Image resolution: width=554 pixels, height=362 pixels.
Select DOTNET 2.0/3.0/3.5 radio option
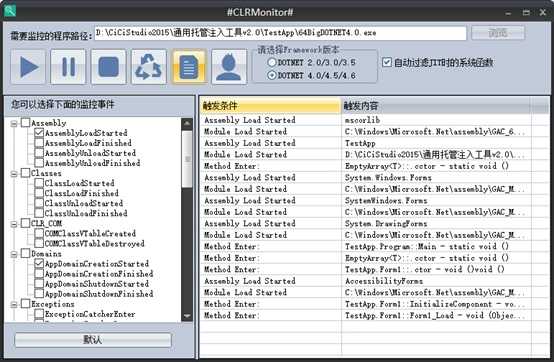pos(271,63)
